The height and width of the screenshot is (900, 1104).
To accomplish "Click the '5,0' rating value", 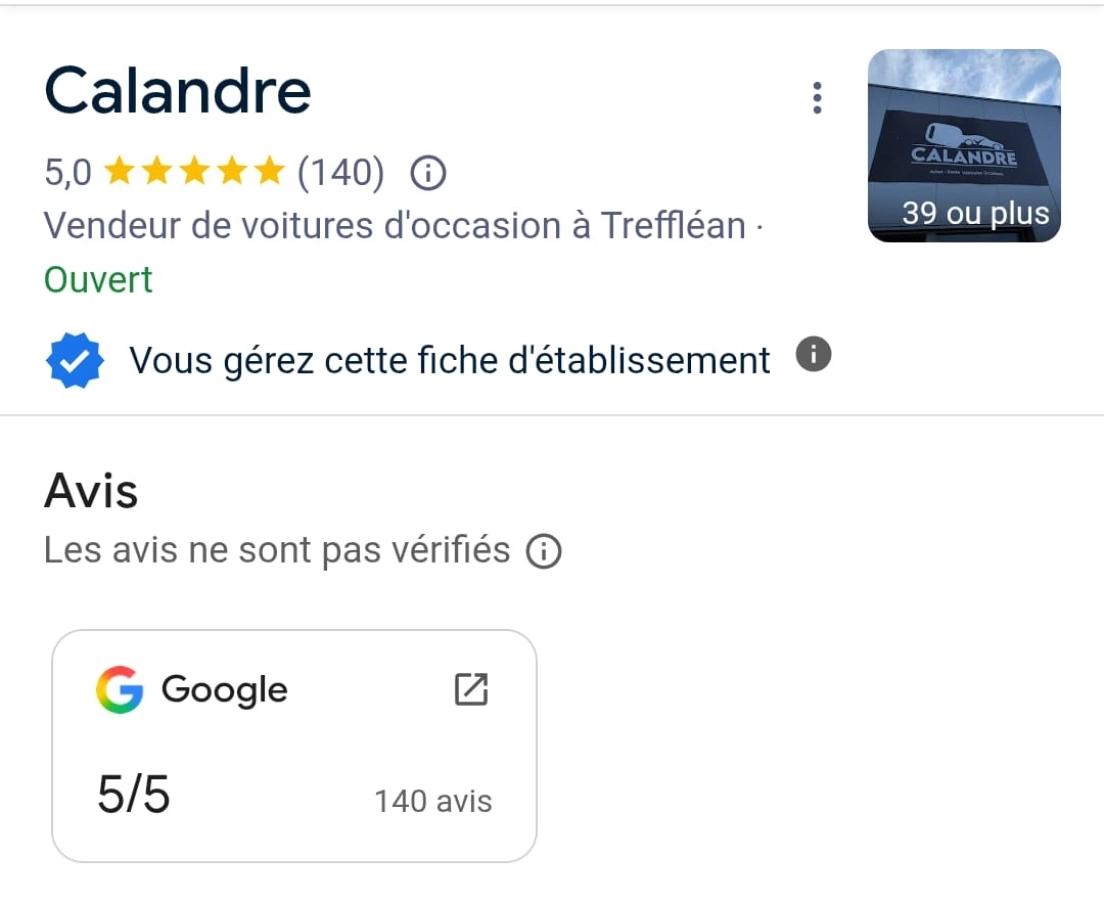I will tap(68, 171).
